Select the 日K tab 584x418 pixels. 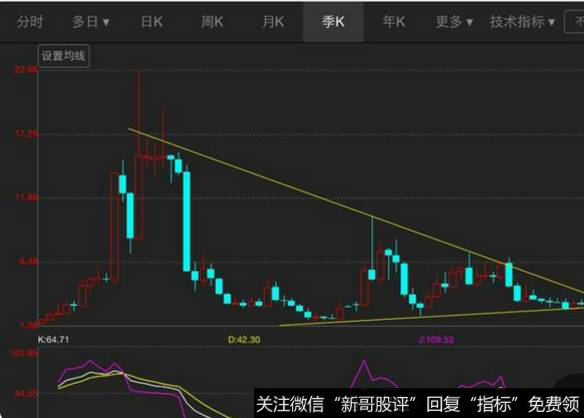[152, 22]
